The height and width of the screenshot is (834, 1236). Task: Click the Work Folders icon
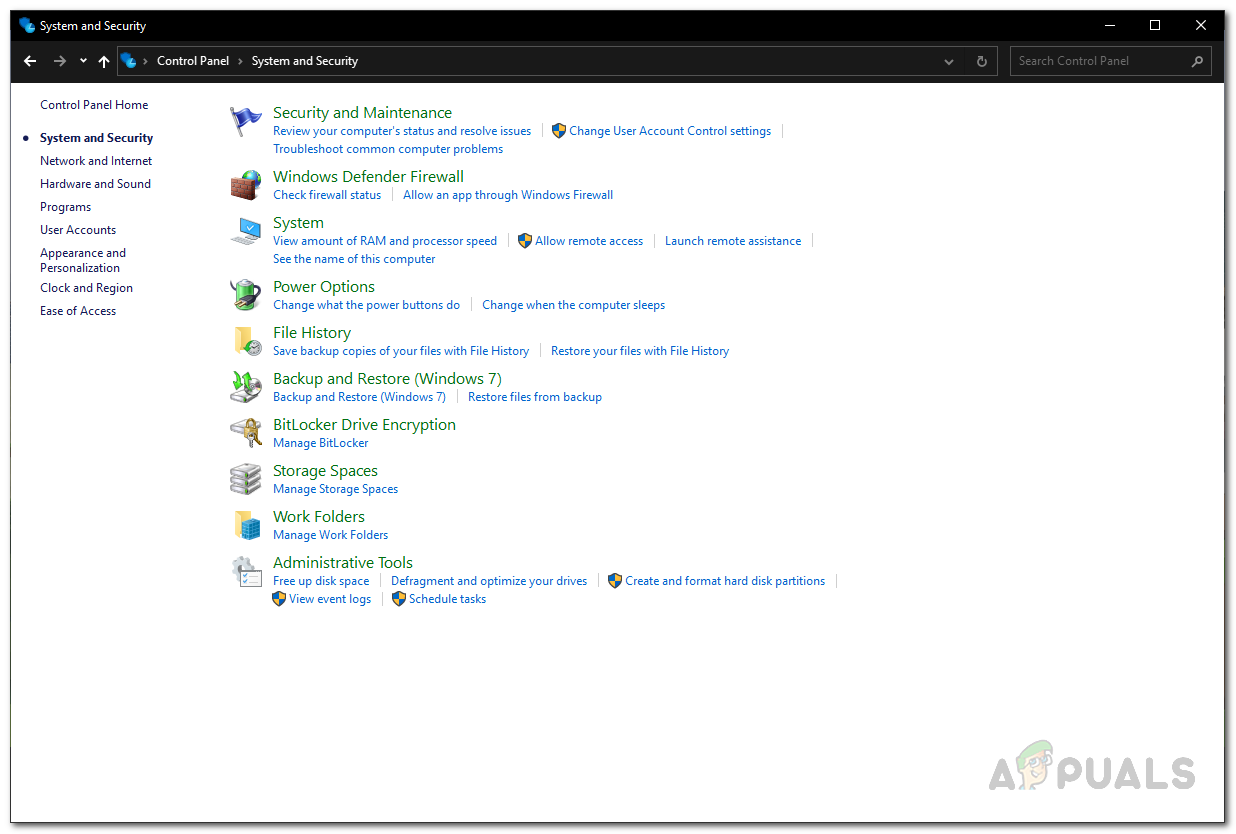pos(247,525)
